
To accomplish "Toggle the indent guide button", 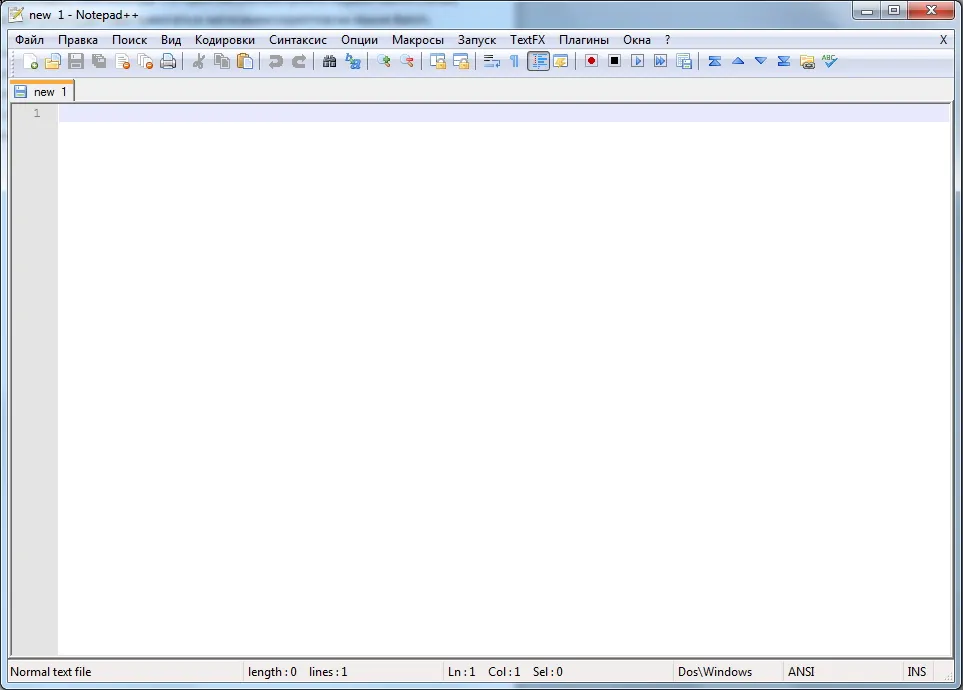I will pyautogui.click(x=538, y=61).
